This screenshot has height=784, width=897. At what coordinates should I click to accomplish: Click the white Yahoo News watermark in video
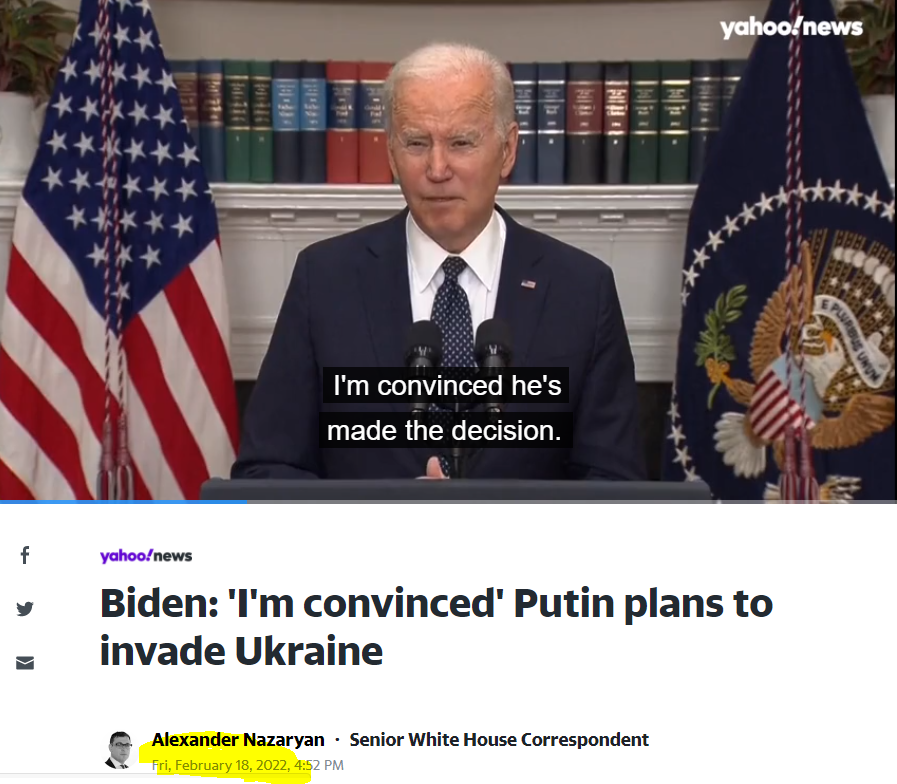(791, 27)
